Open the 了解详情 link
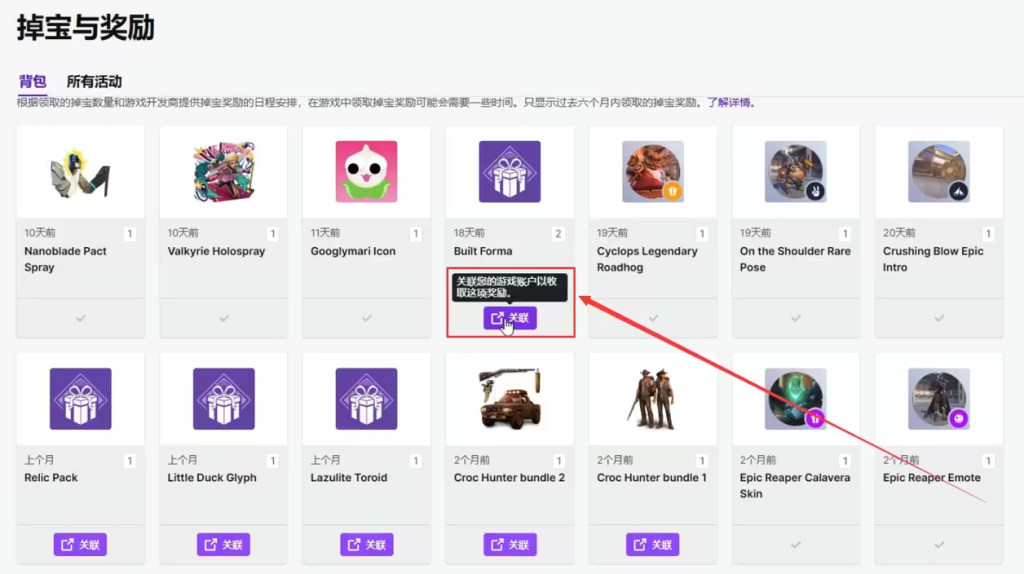This screenshot has height=574, width=1024. [729, 103]
